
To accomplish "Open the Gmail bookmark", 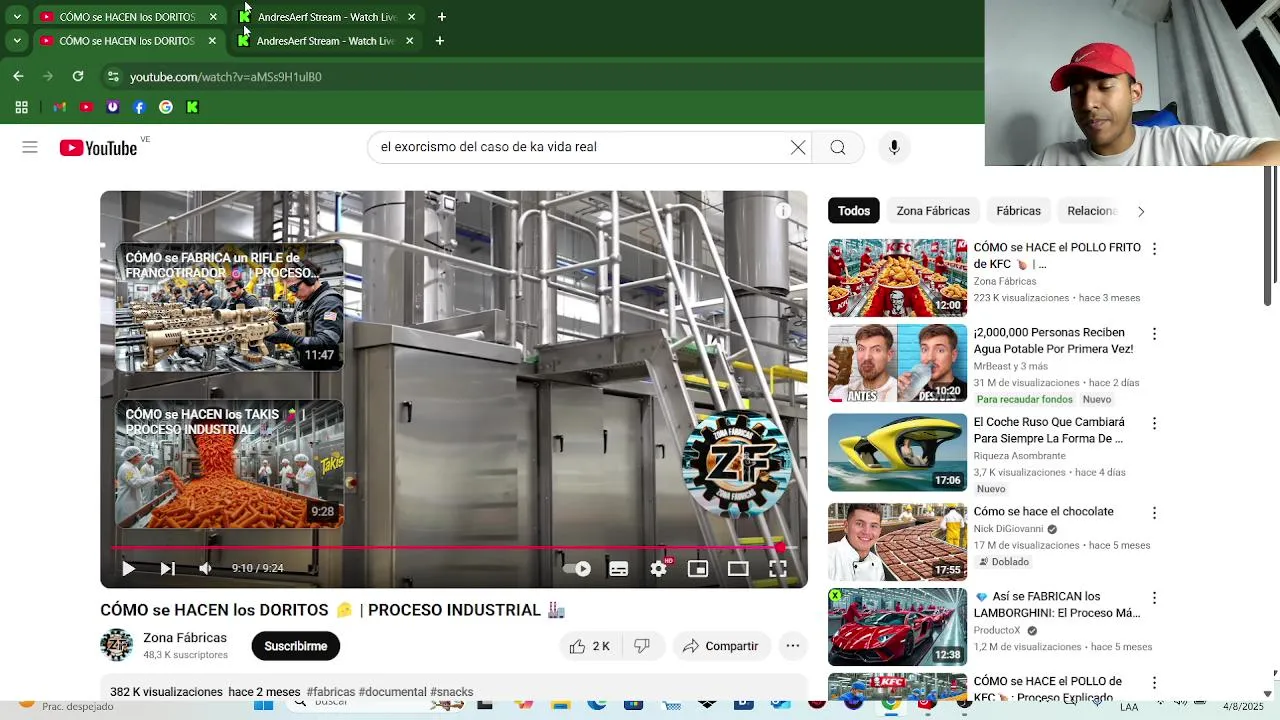I will click(x=59, y=107).
